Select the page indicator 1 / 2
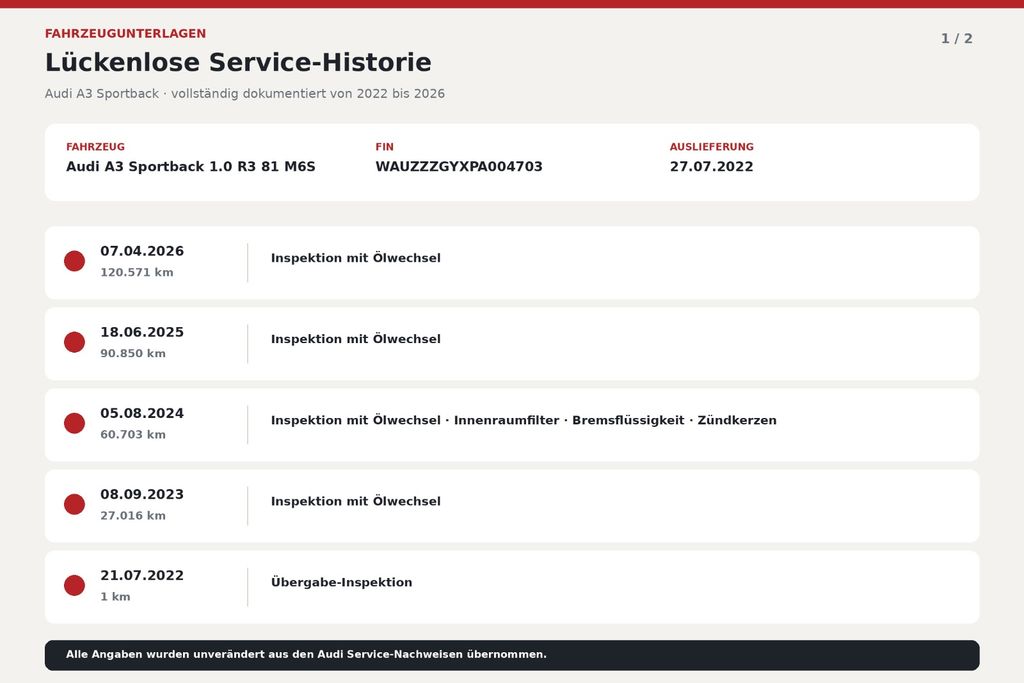Viewport: 1024px width, 683px height. pos(957,39)
